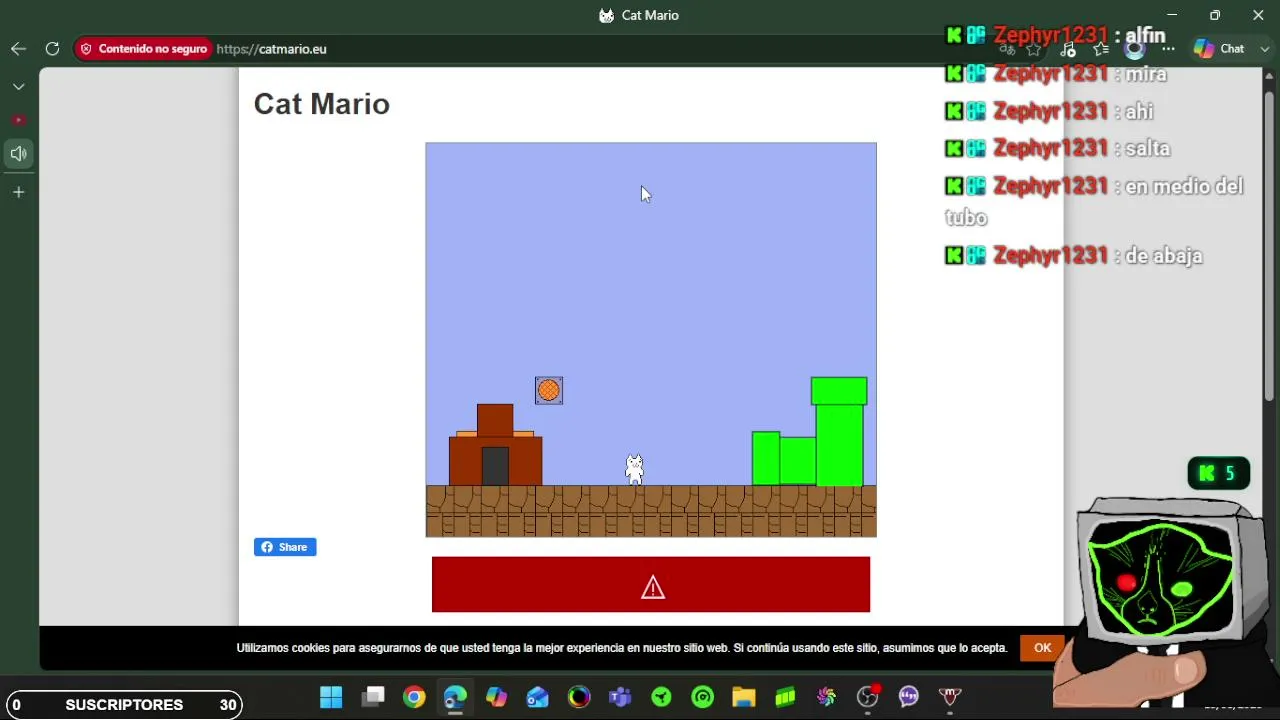Open the media controls music icon
The image size is (1280, 720).
[x=1068, y=48]
